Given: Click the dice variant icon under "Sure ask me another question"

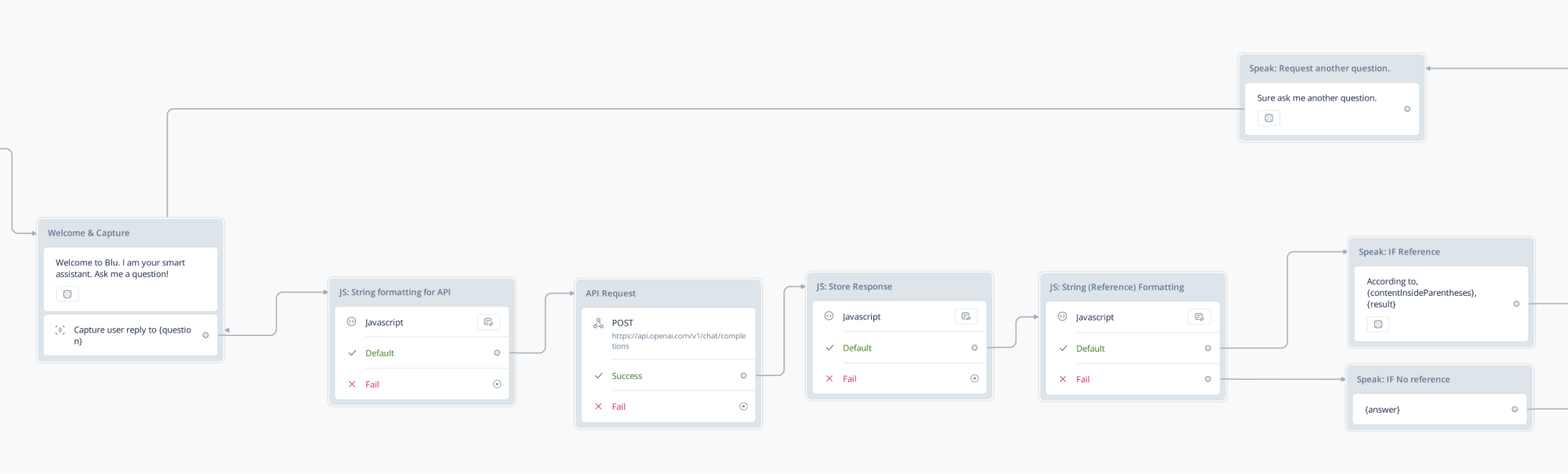Looking at the screenshot, I should tap(1269, 118).
